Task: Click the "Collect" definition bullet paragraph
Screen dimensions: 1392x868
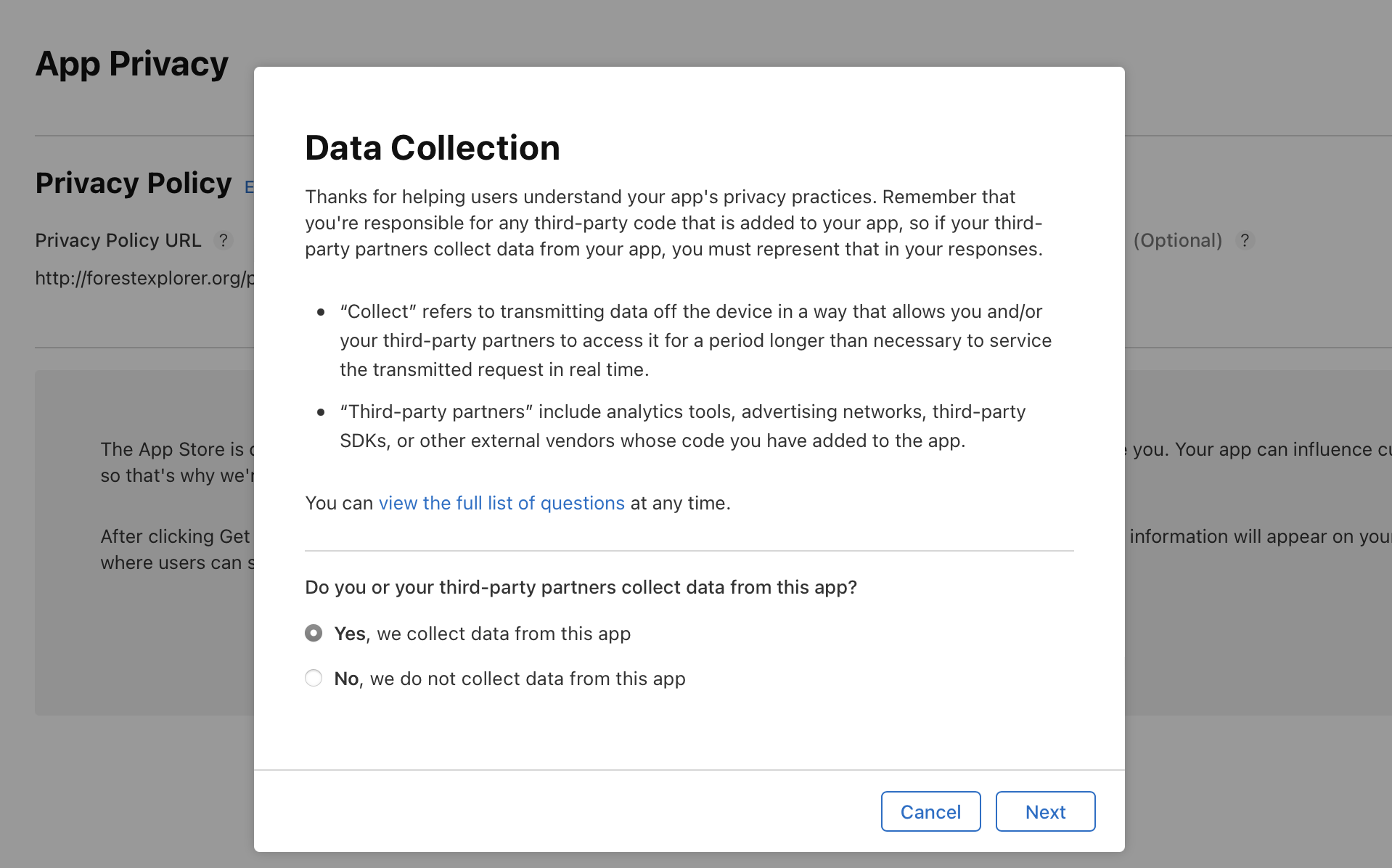Action: click(695, 340)
